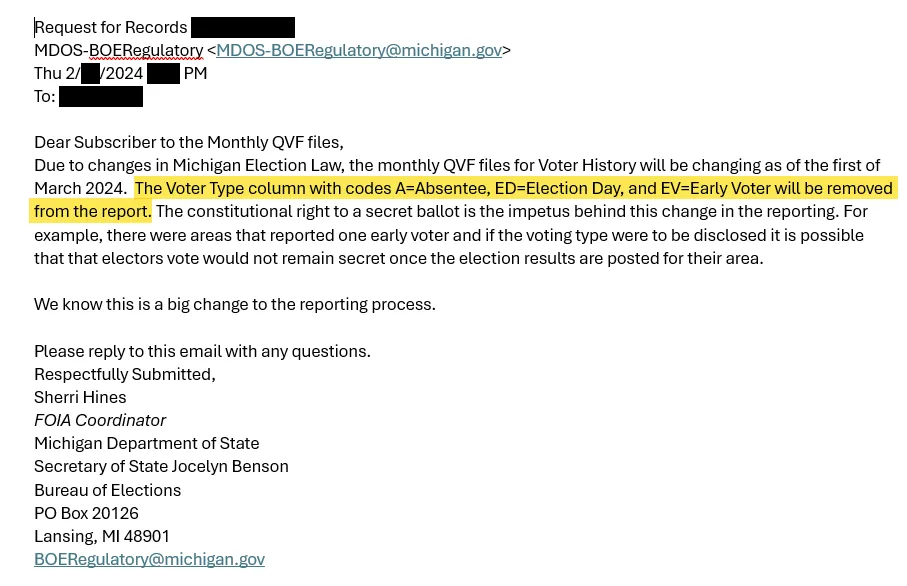Select the sender name MDOS-BOERegulatory
This screenshot has width=907, height=586.
118,50
